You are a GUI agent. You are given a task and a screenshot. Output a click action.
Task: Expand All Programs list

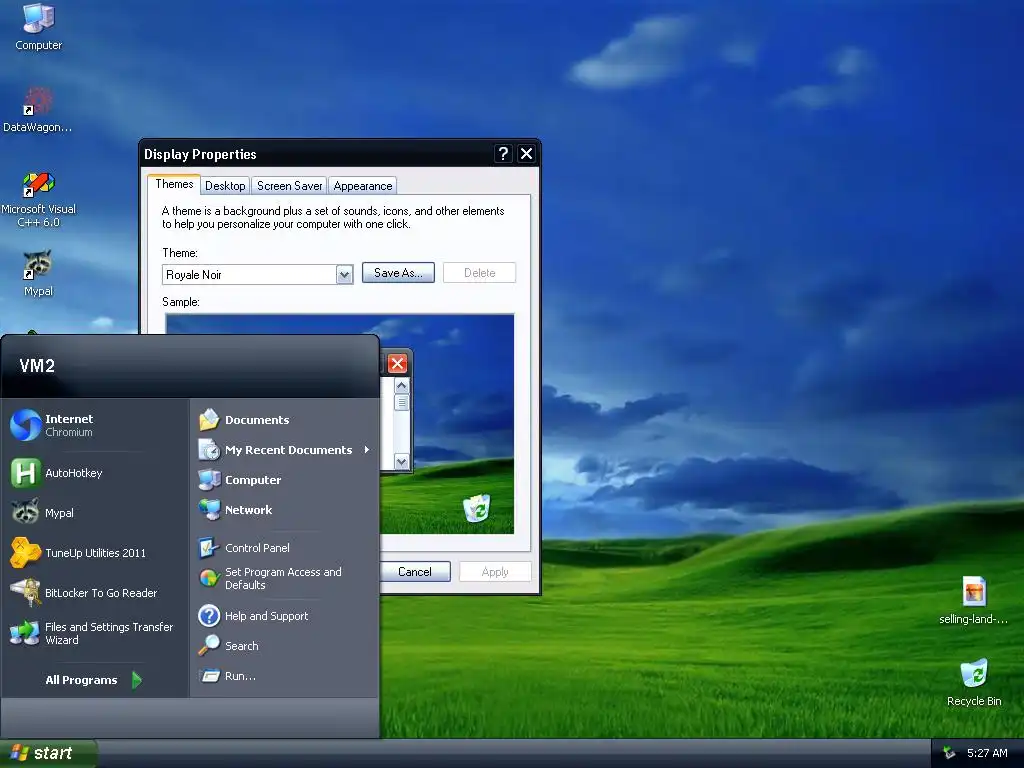93,680
